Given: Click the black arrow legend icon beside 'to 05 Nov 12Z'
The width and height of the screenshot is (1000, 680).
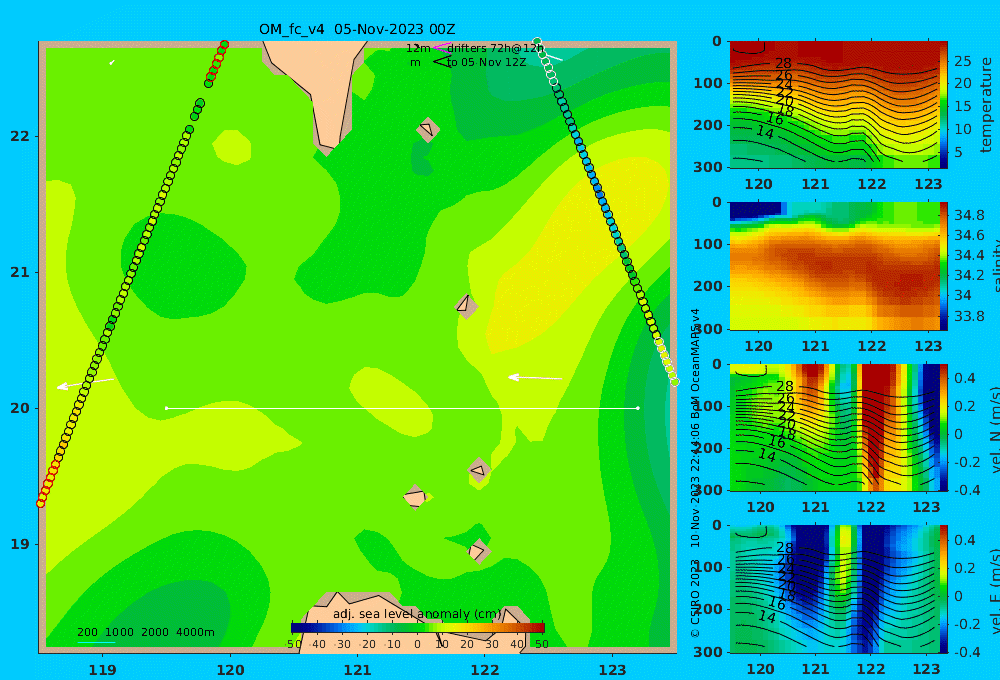Looking at the screenshot, I should 441,62.
